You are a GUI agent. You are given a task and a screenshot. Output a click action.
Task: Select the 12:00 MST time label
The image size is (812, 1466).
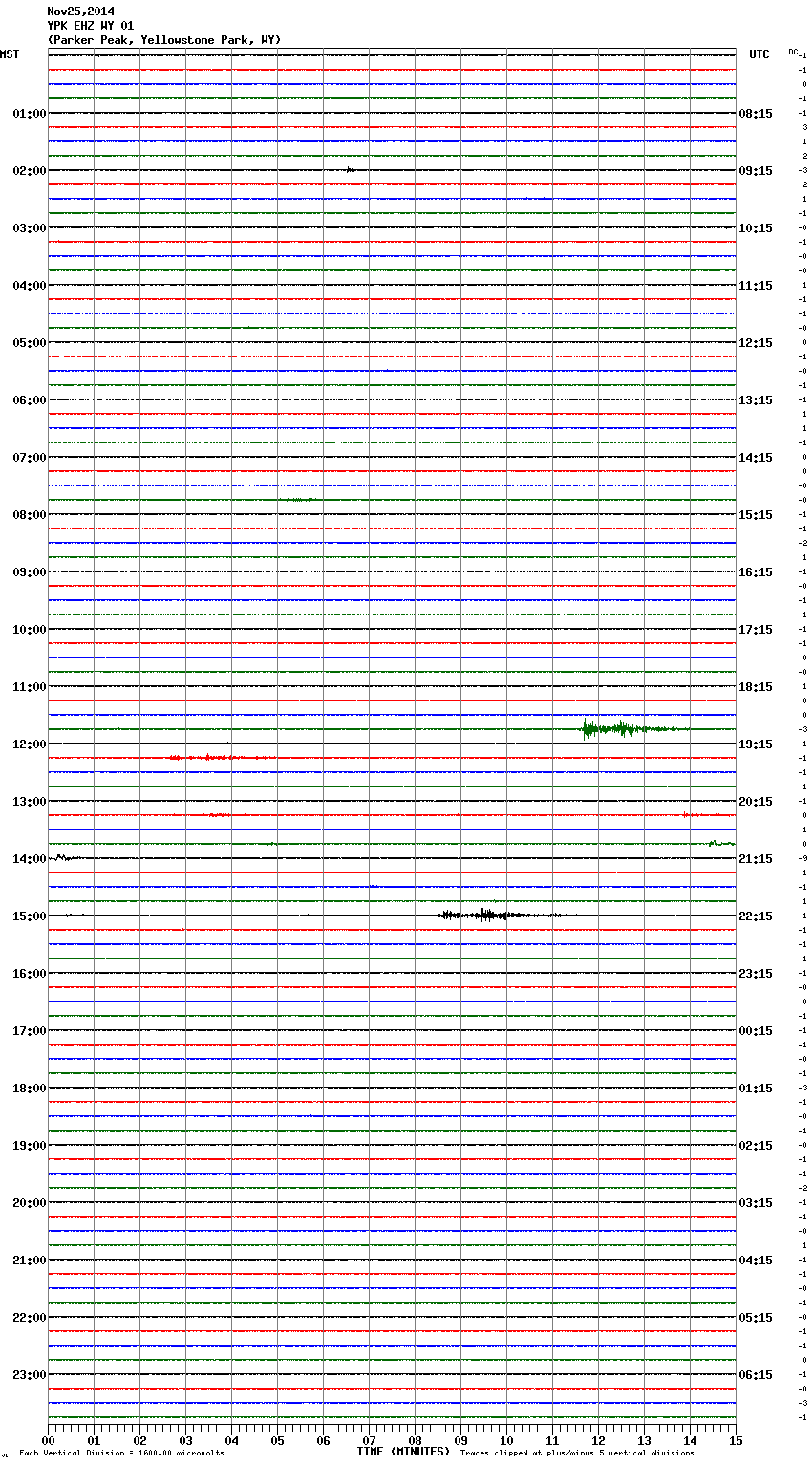pyautogui.click(x=29, y=744)
